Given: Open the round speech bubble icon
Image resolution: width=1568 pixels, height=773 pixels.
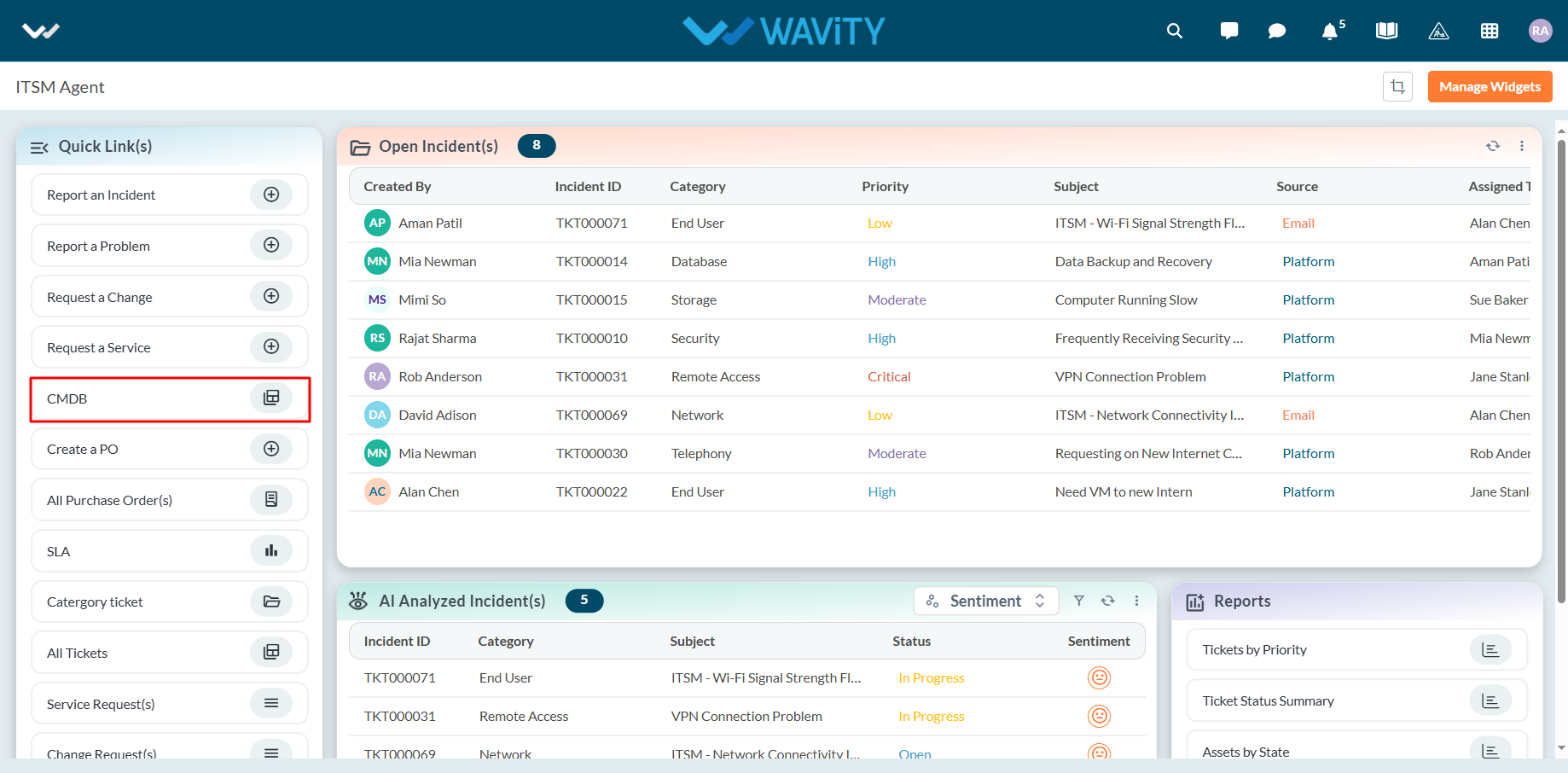Looking at the screenshot, I should [1277, 32].
